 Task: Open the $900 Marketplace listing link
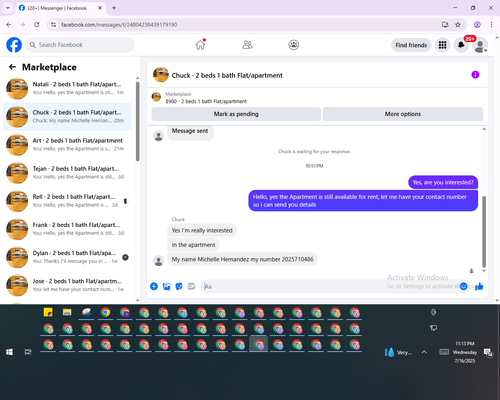(x=206, y=101)
